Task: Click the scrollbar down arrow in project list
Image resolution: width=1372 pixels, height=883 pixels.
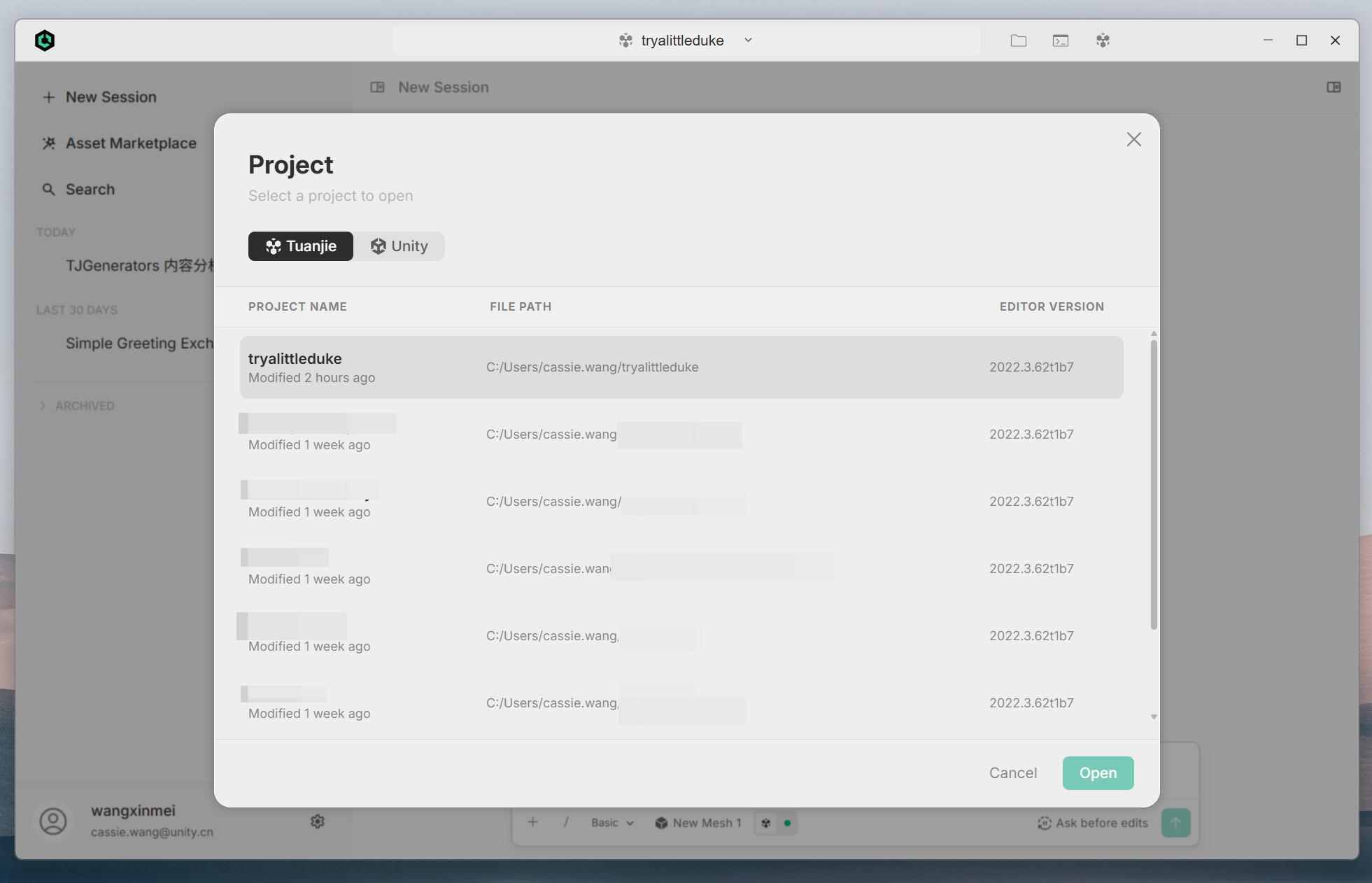Action: coord(1154,717)
